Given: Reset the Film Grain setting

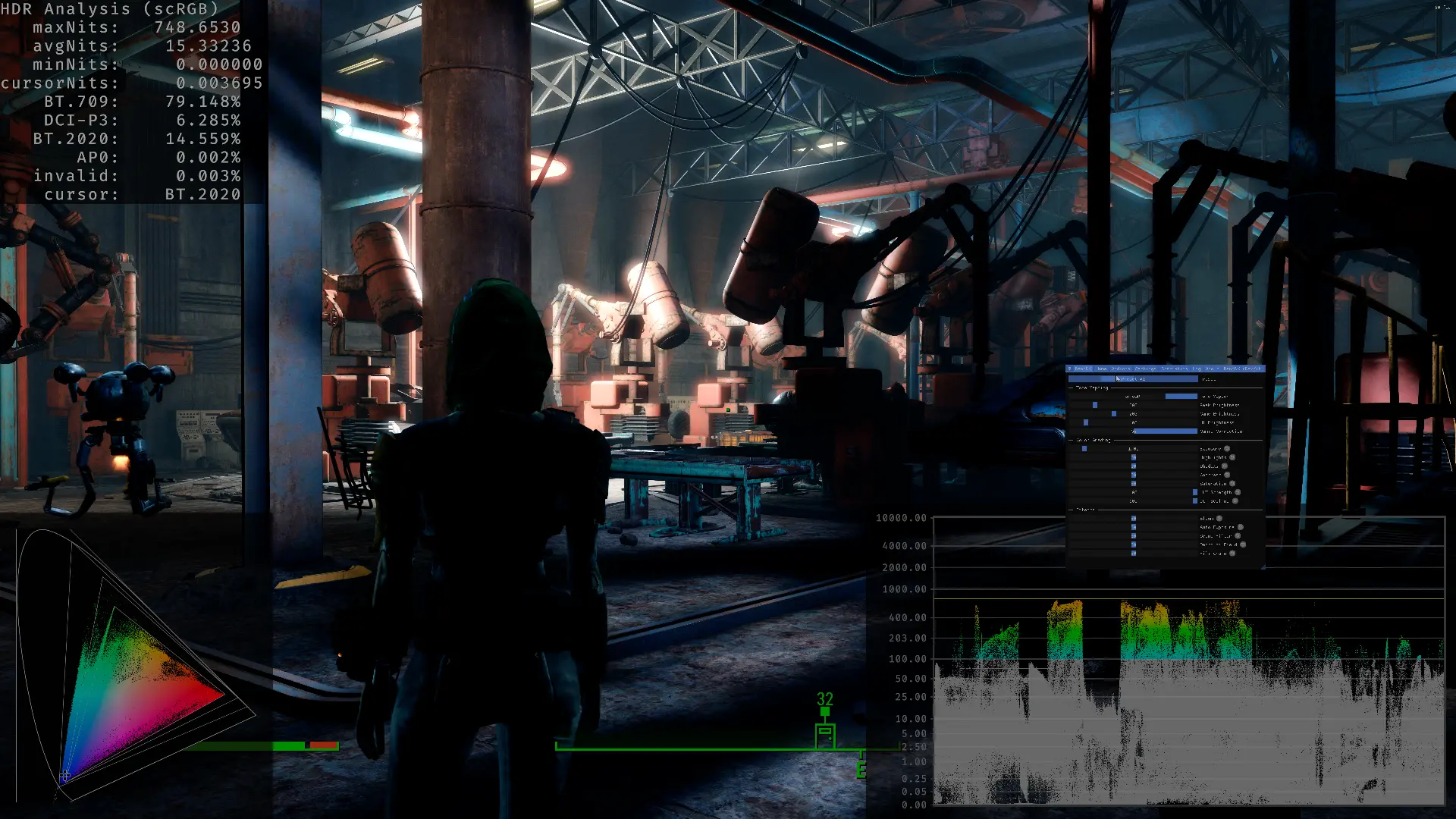Looking at the screenshot, I should pyautogui.click(x=1232, y=554).
